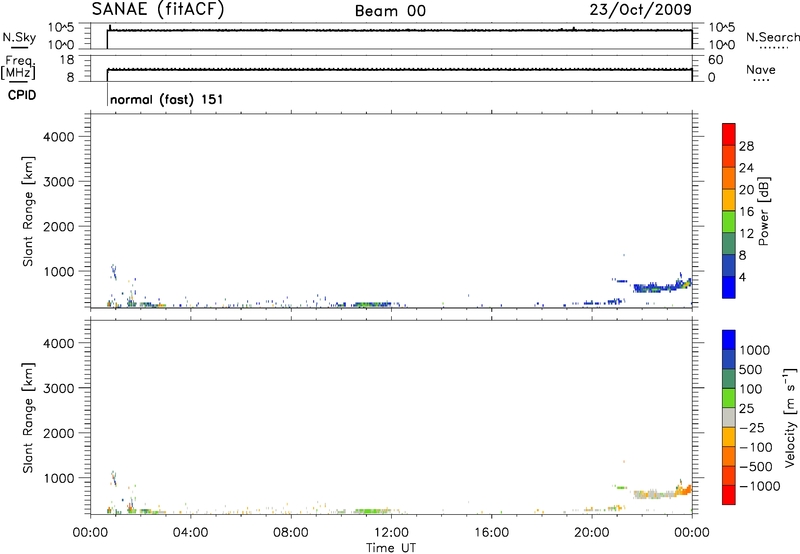Click the CPID row label

(x=22, y=95)
